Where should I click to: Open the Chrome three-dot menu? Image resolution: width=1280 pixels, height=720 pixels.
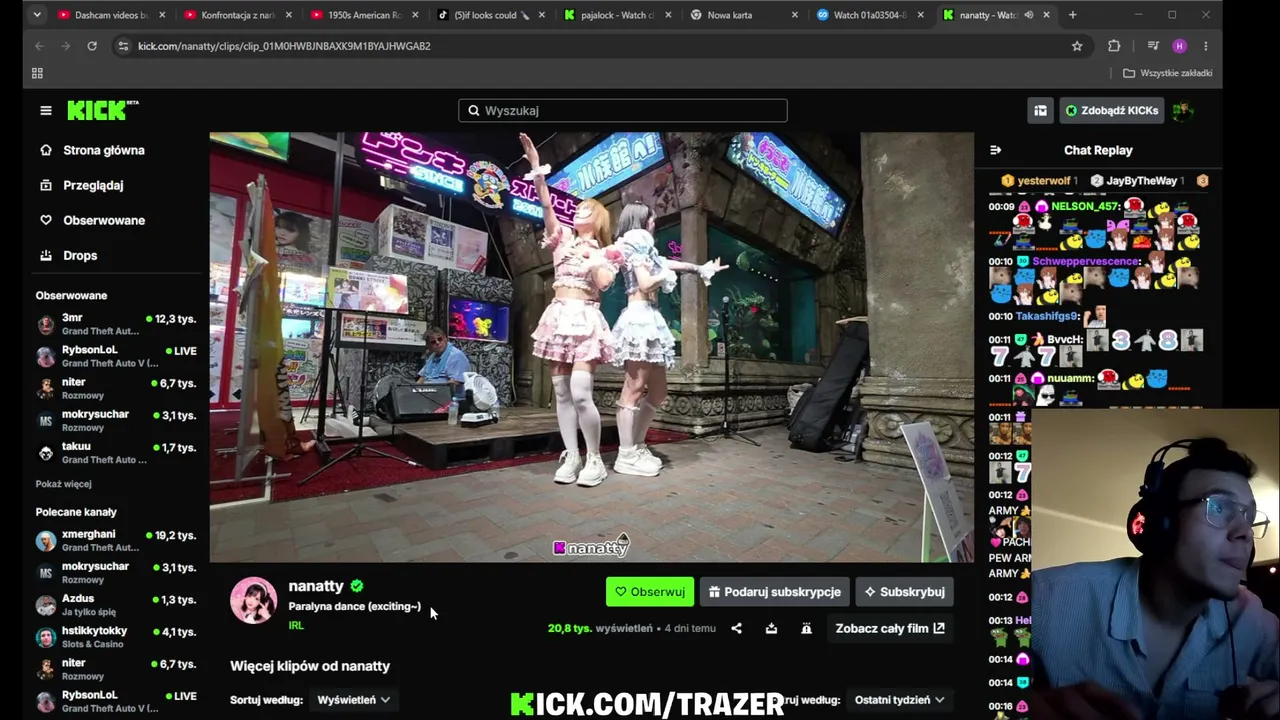(1206, 46)
